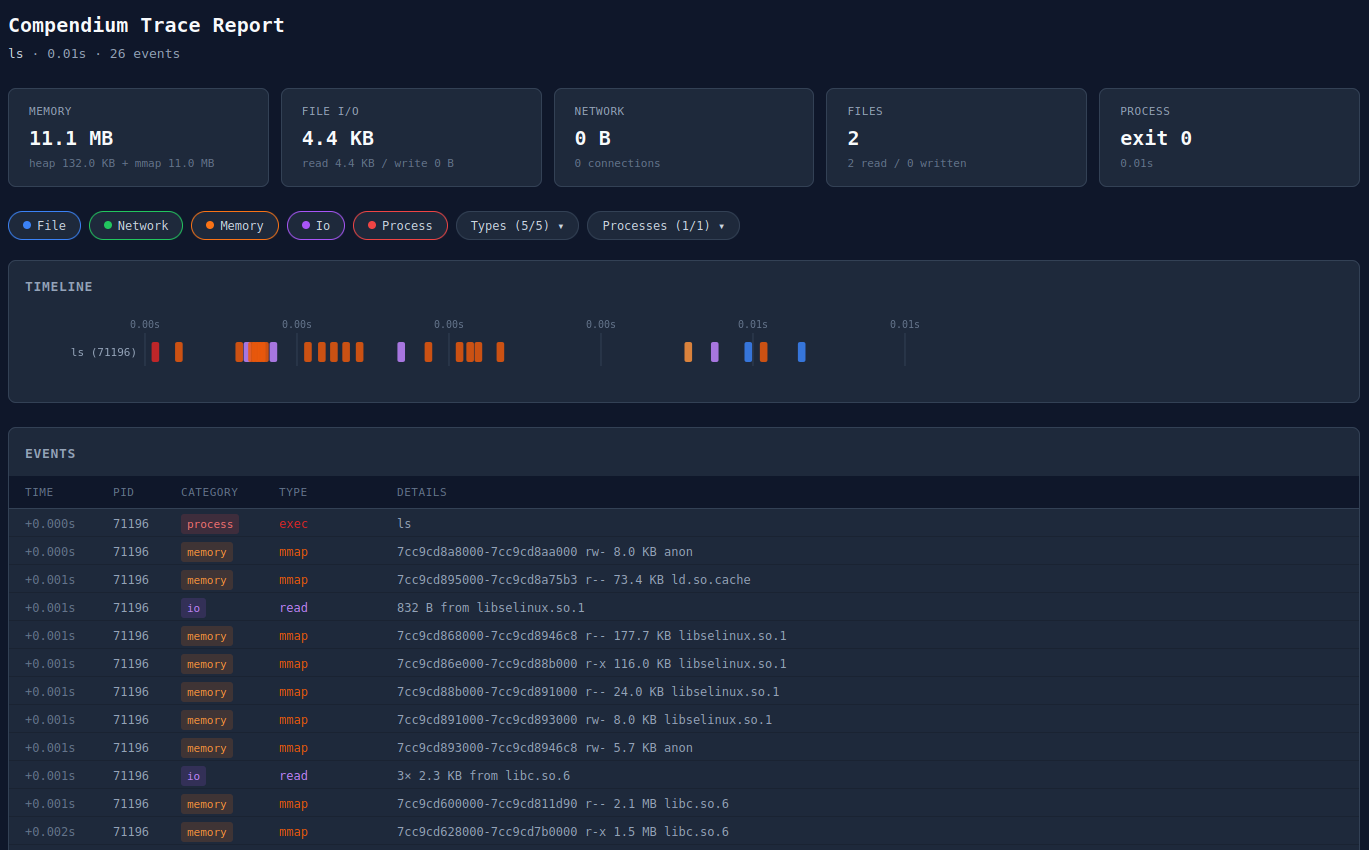Toggle the Process filter pill
The image size is (1369, 850).
pyautogui.click(x=399, y=226)
